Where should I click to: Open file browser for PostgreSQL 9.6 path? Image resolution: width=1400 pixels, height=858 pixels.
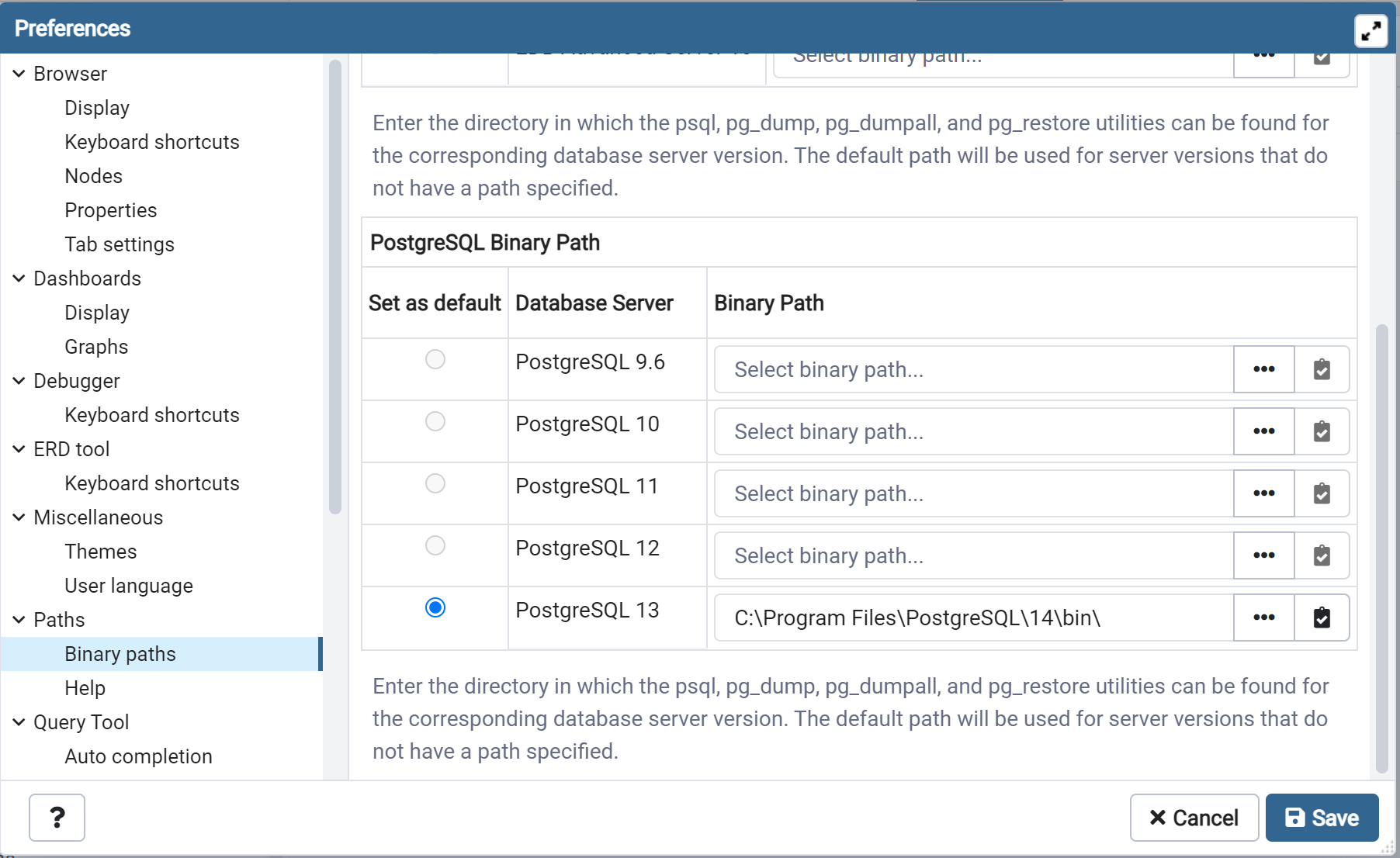(1263, 369)
